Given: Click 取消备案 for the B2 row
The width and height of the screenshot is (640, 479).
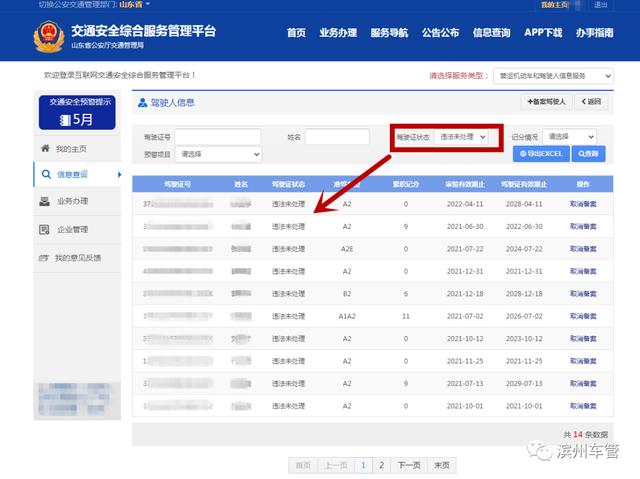Looking at the screenshot, I should [x=583, y=294].
